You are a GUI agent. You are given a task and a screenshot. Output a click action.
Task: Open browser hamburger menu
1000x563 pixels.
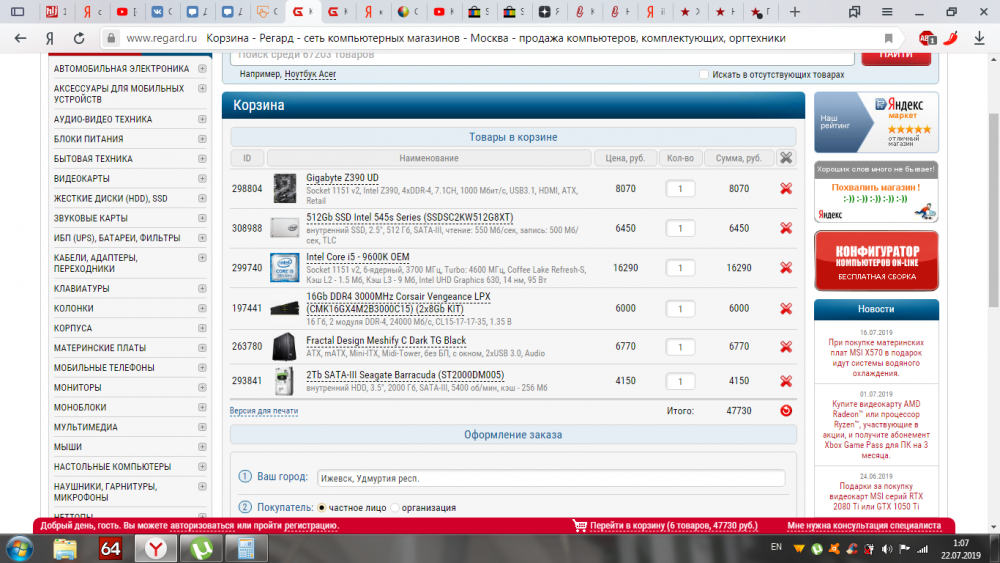(x=887, y=11)
